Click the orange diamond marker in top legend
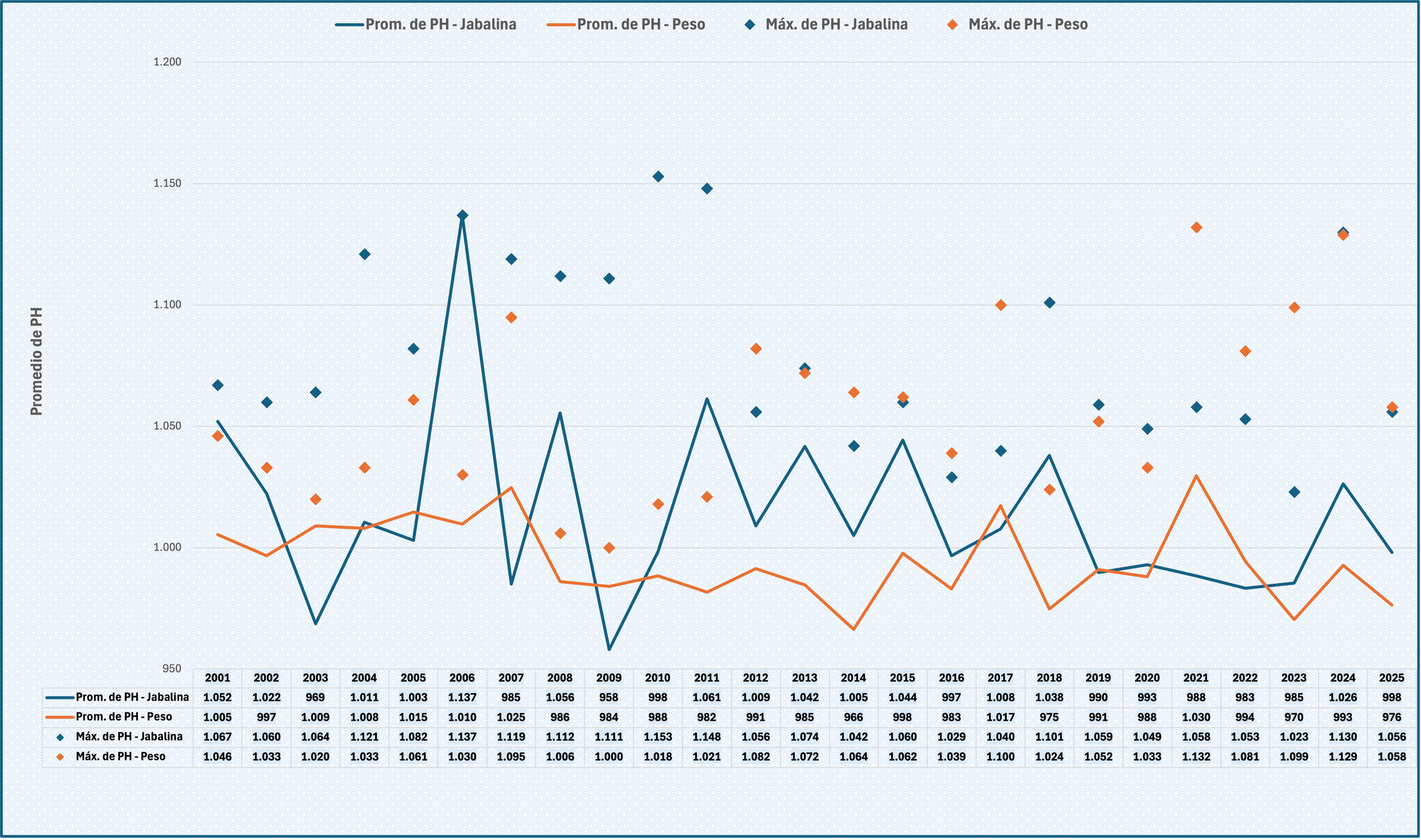Image resolution: width=1421 pixels, height=840 pixels. 953,24
